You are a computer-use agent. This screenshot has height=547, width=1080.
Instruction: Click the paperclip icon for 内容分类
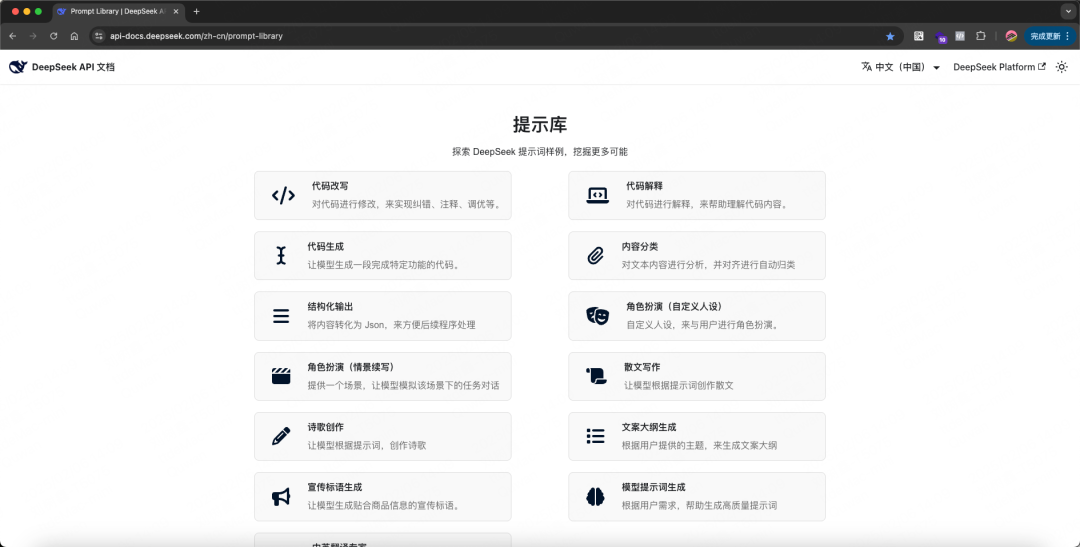coord(595,256)
